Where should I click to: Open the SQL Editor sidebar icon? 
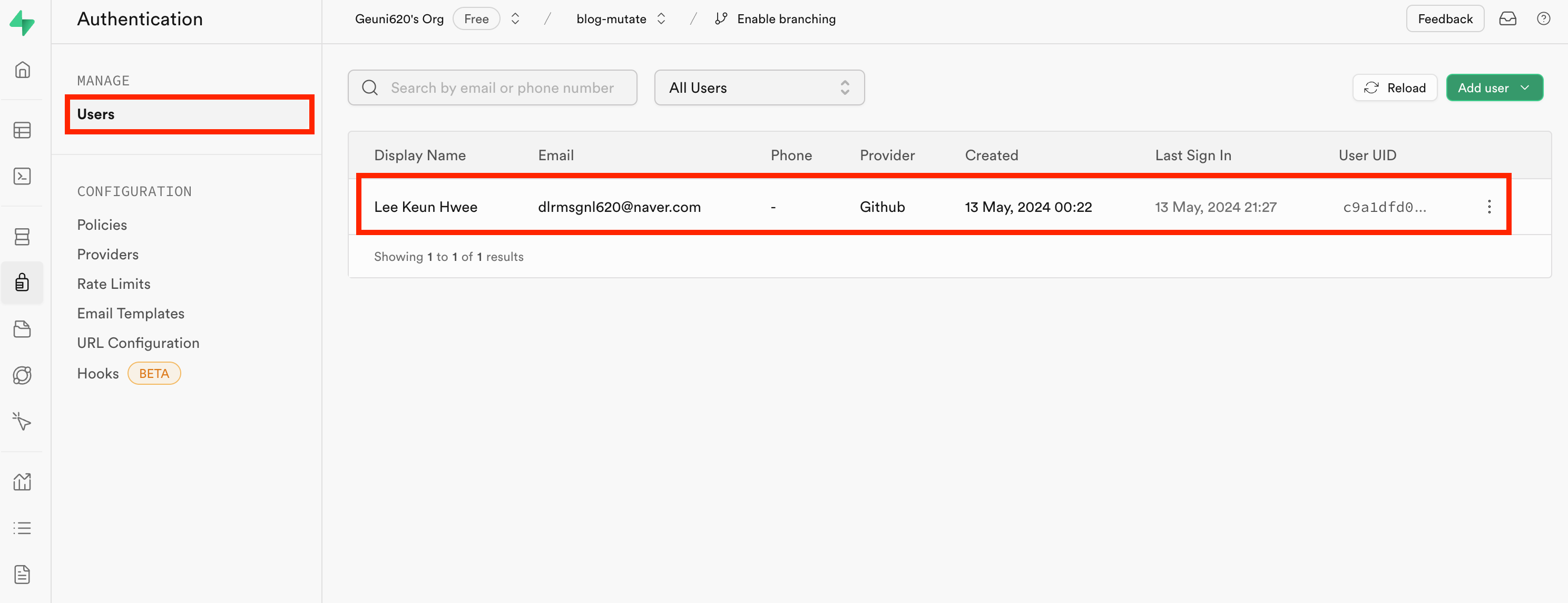[23, 176]
